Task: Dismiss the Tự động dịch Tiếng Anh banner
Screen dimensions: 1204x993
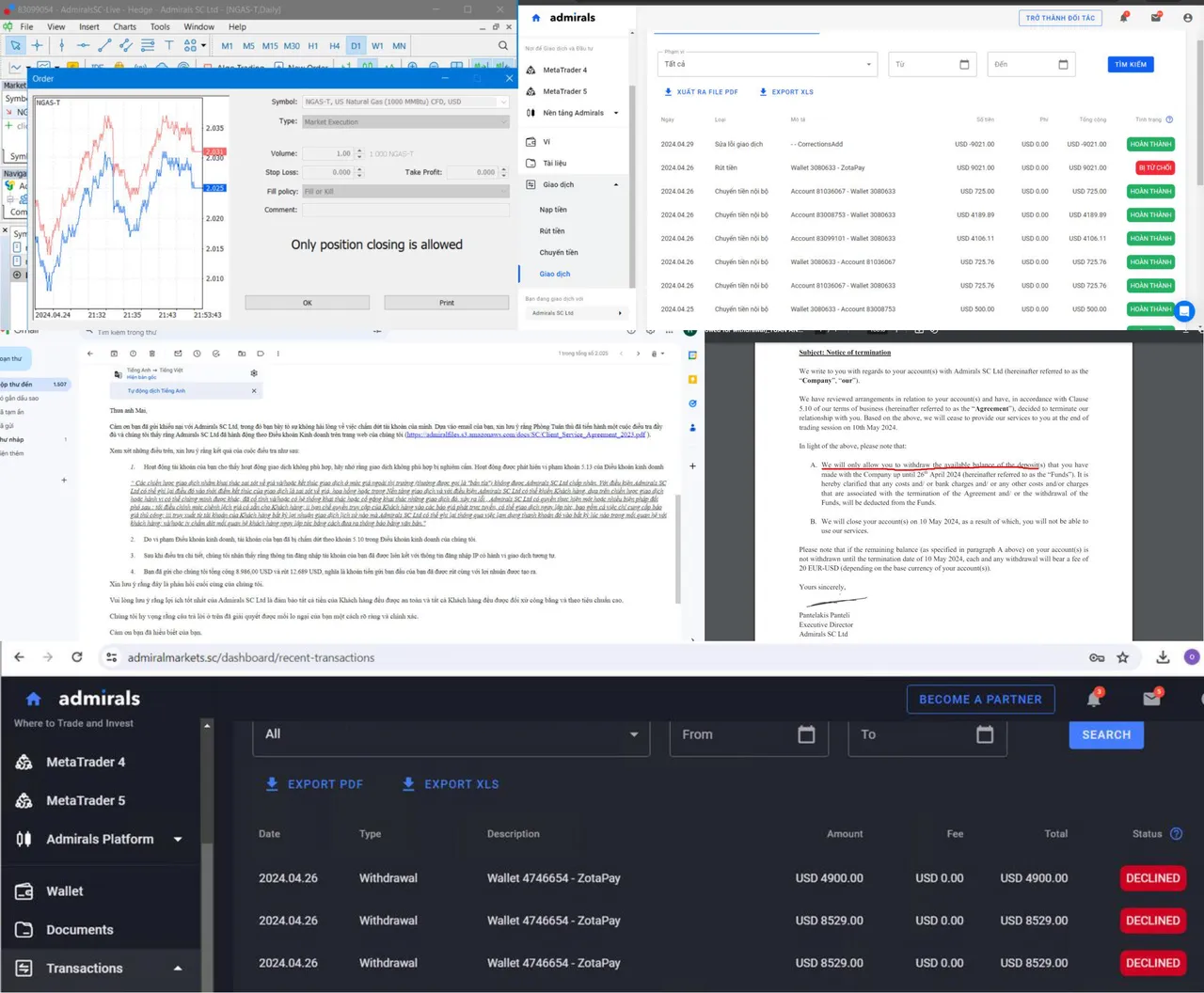Action: [x=253, y=391]
